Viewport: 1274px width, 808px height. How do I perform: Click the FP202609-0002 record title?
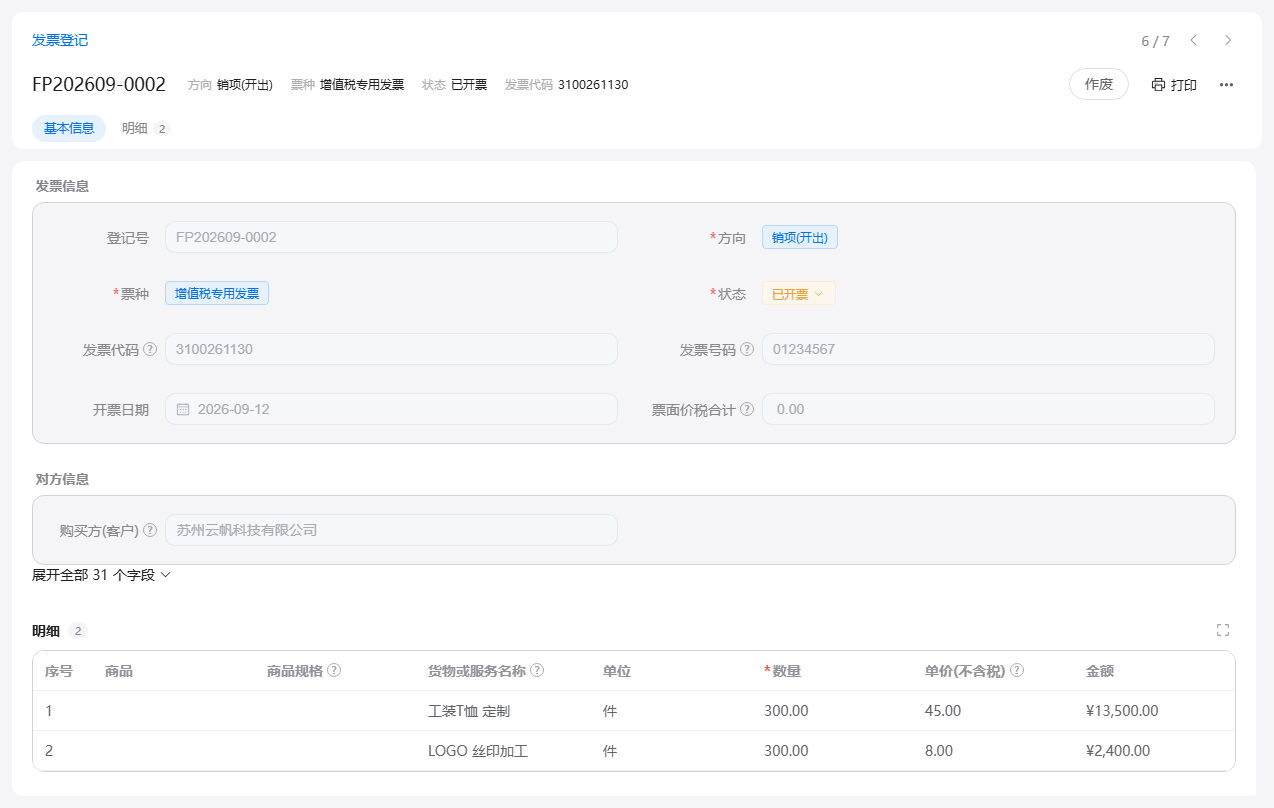99,85
